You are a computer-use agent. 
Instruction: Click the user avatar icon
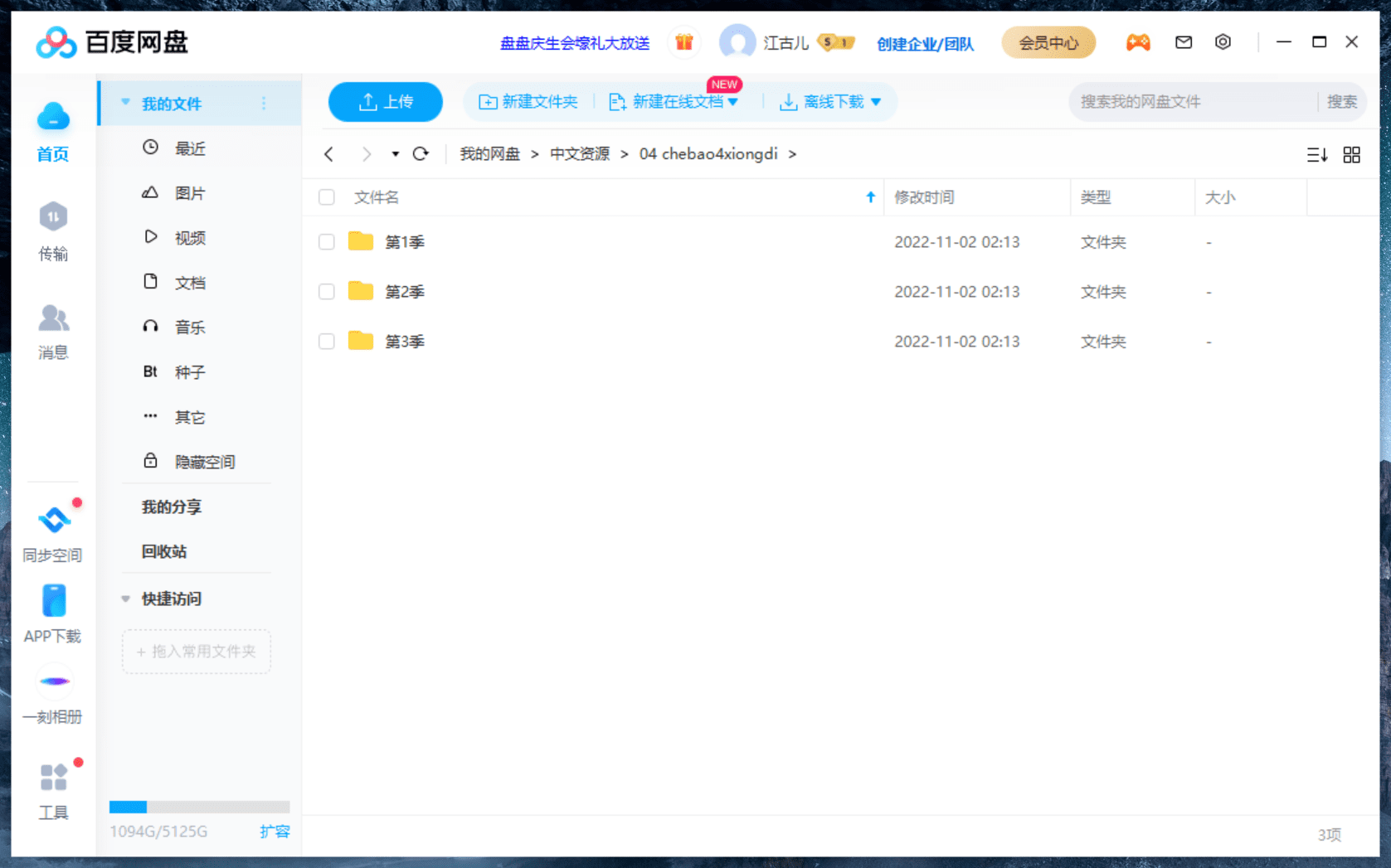tap(737, 42)
